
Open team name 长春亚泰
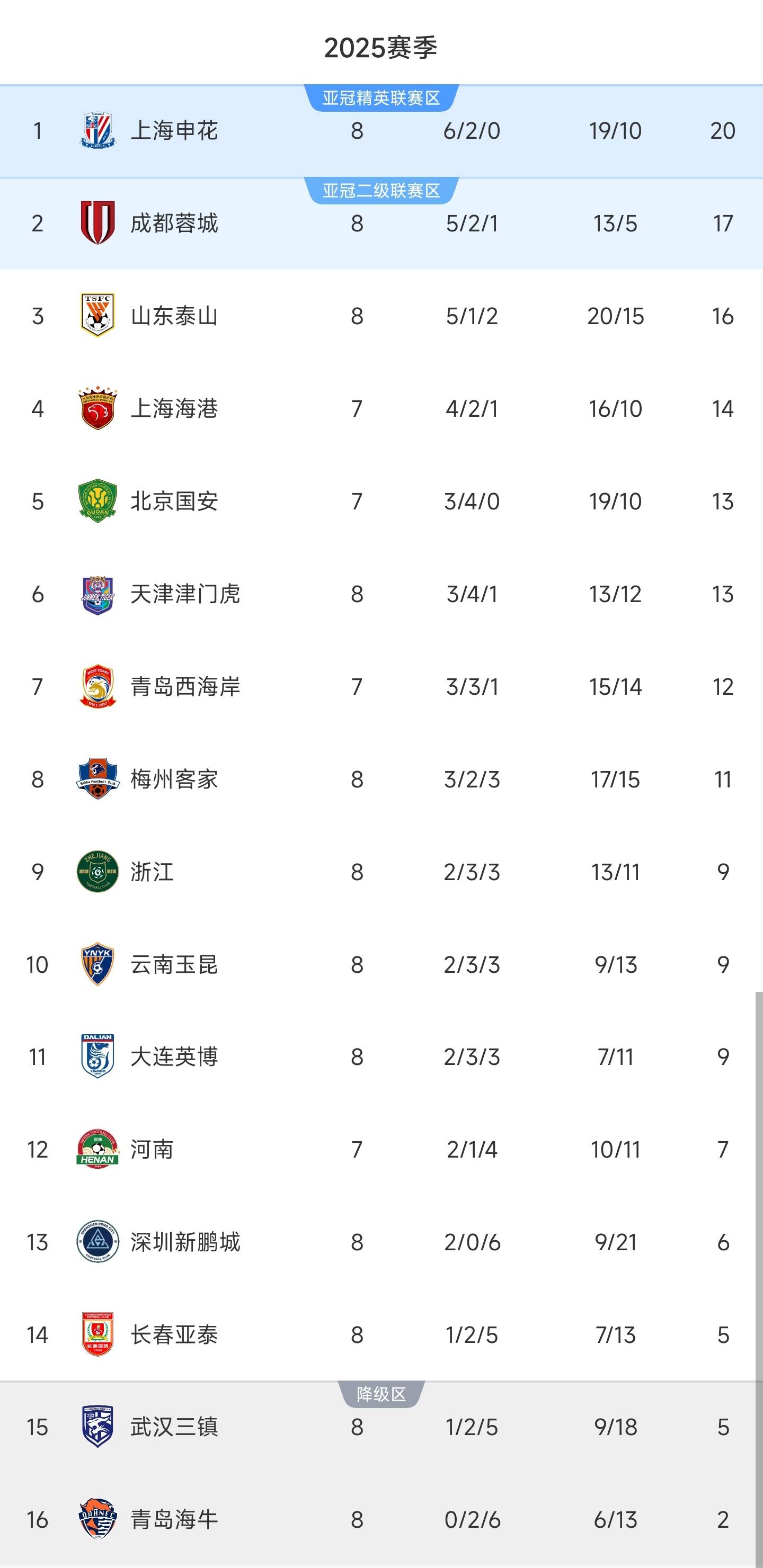click(x=174, y=1335)
